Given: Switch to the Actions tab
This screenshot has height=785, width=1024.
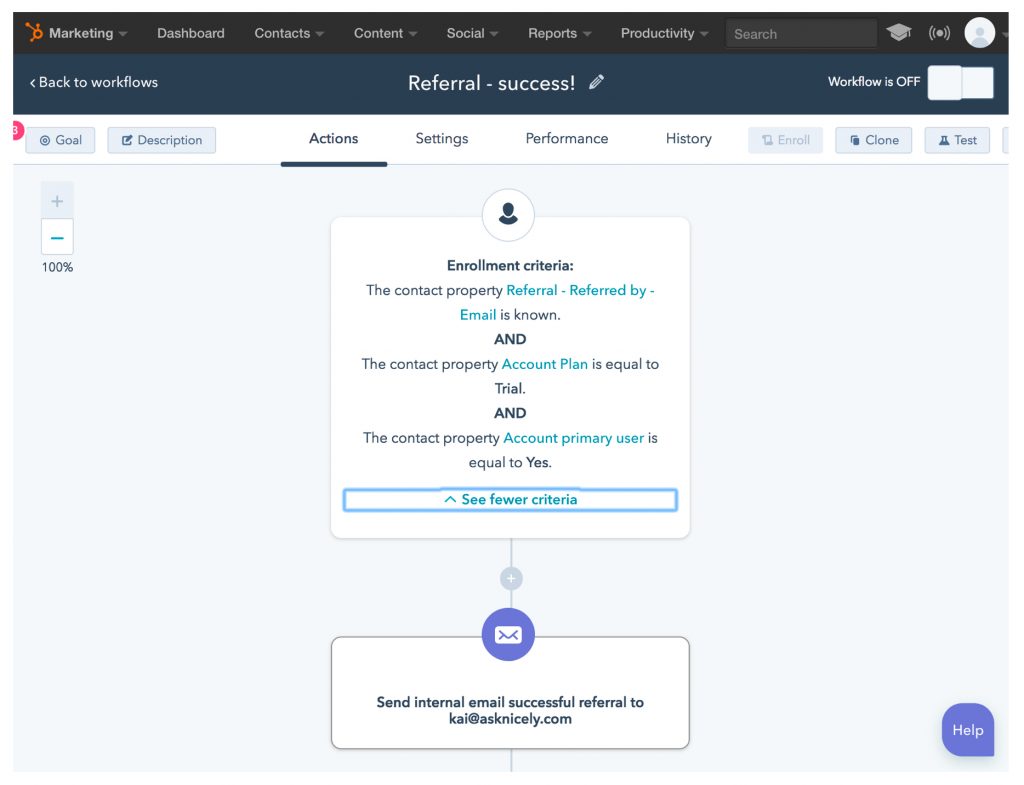Looking at the screenshot, I should click(334, 138).
